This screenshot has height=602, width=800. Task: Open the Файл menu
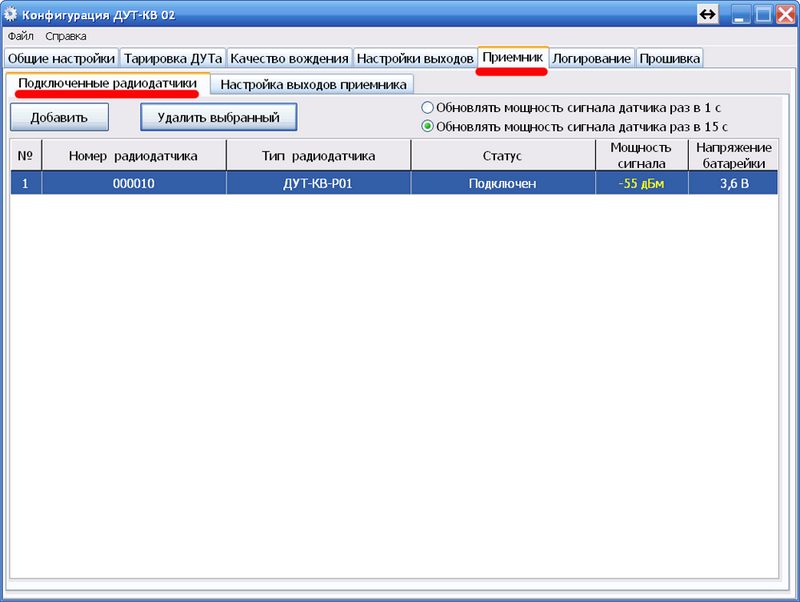pos(20,36)
